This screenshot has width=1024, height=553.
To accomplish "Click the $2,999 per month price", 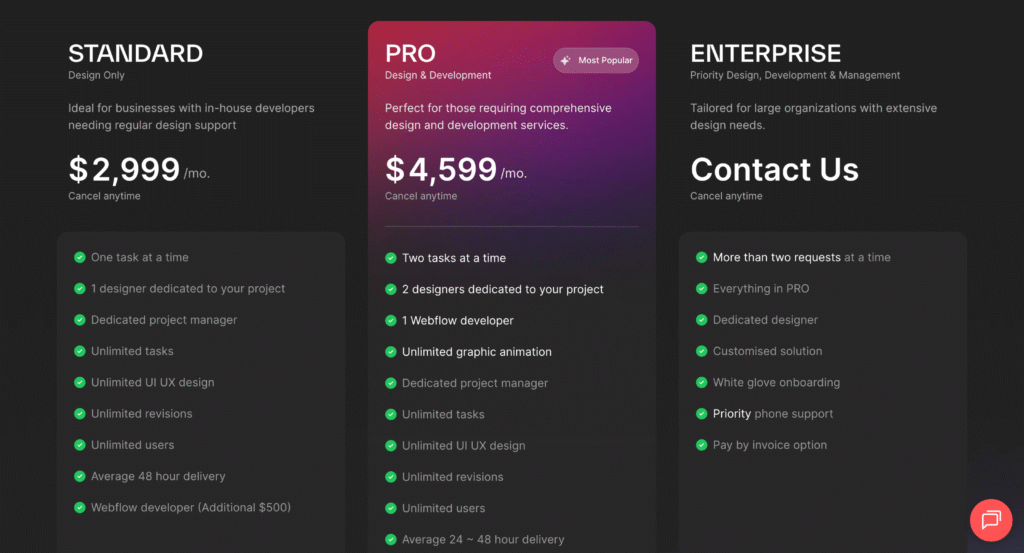I will click(138, 170).
